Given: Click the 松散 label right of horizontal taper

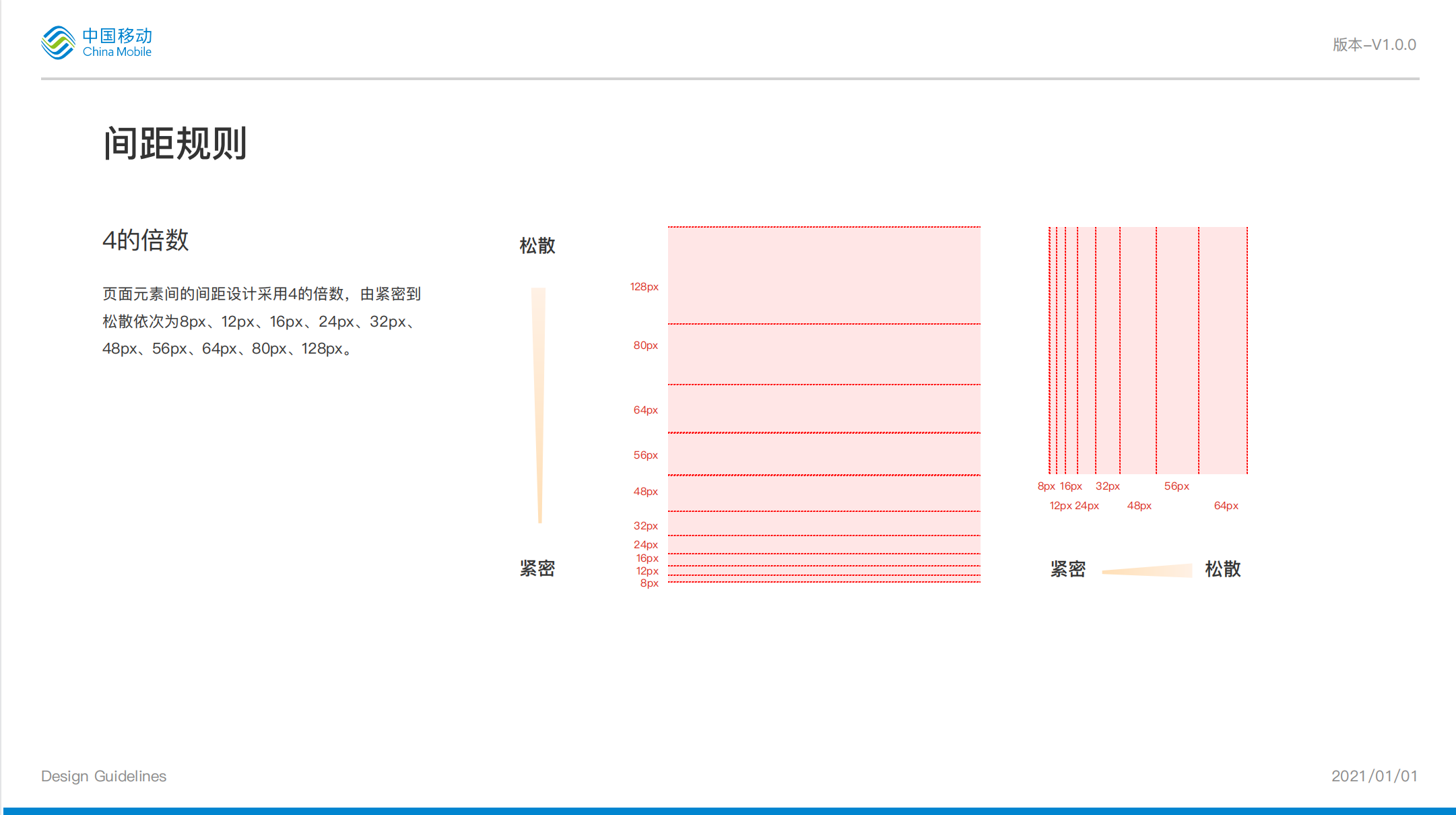Looking at the screenshot, I should click(x=1223, y=569).
